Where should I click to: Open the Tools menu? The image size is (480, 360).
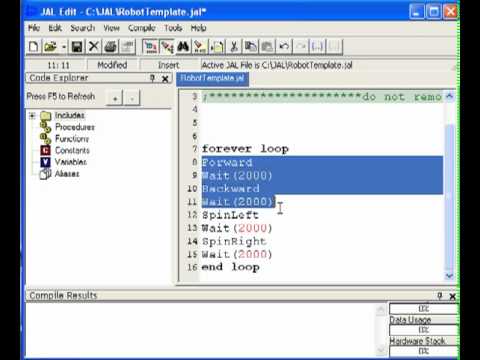173,28
